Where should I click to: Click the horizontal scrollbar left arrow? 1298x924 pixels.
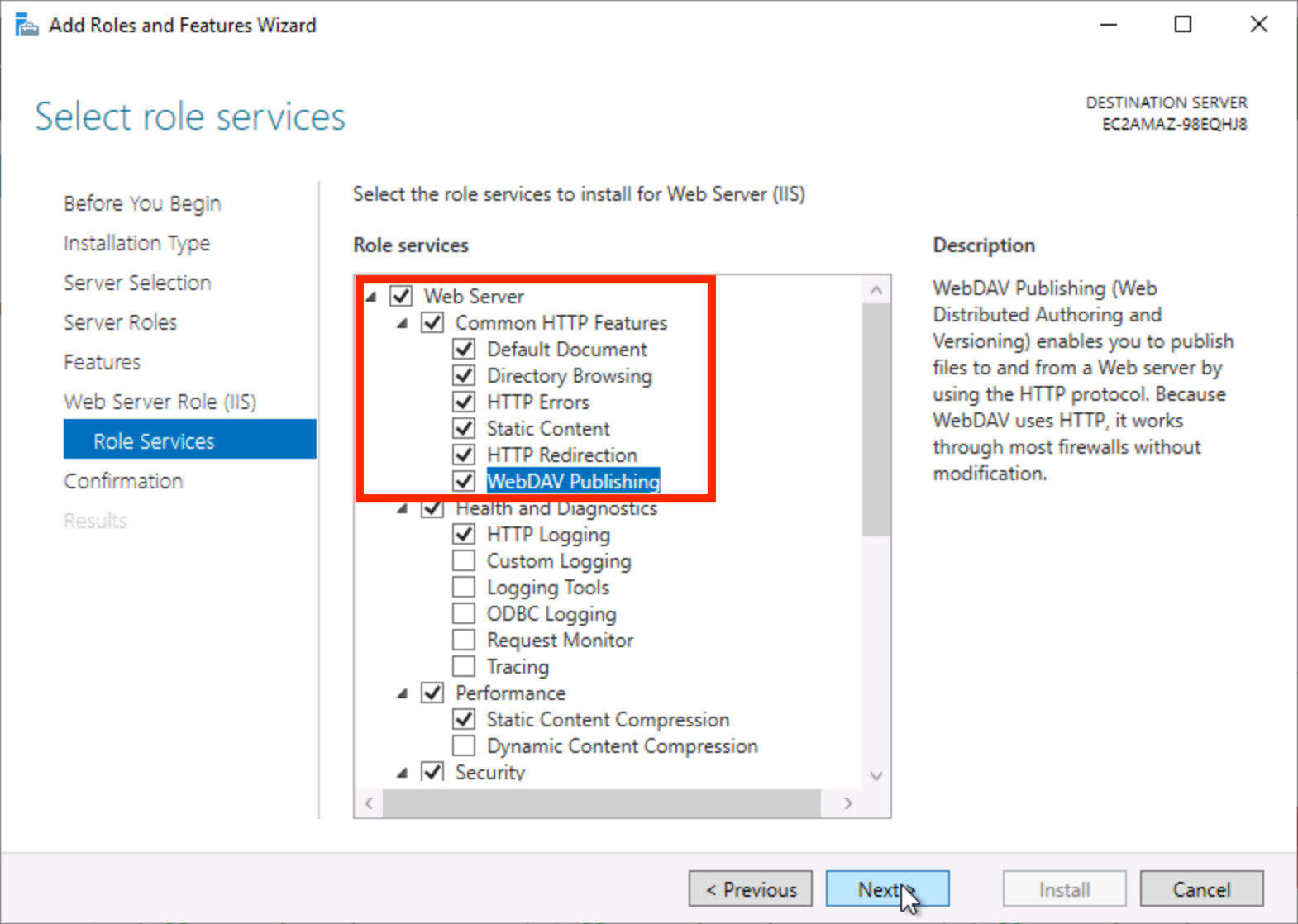tap(369, 803)
